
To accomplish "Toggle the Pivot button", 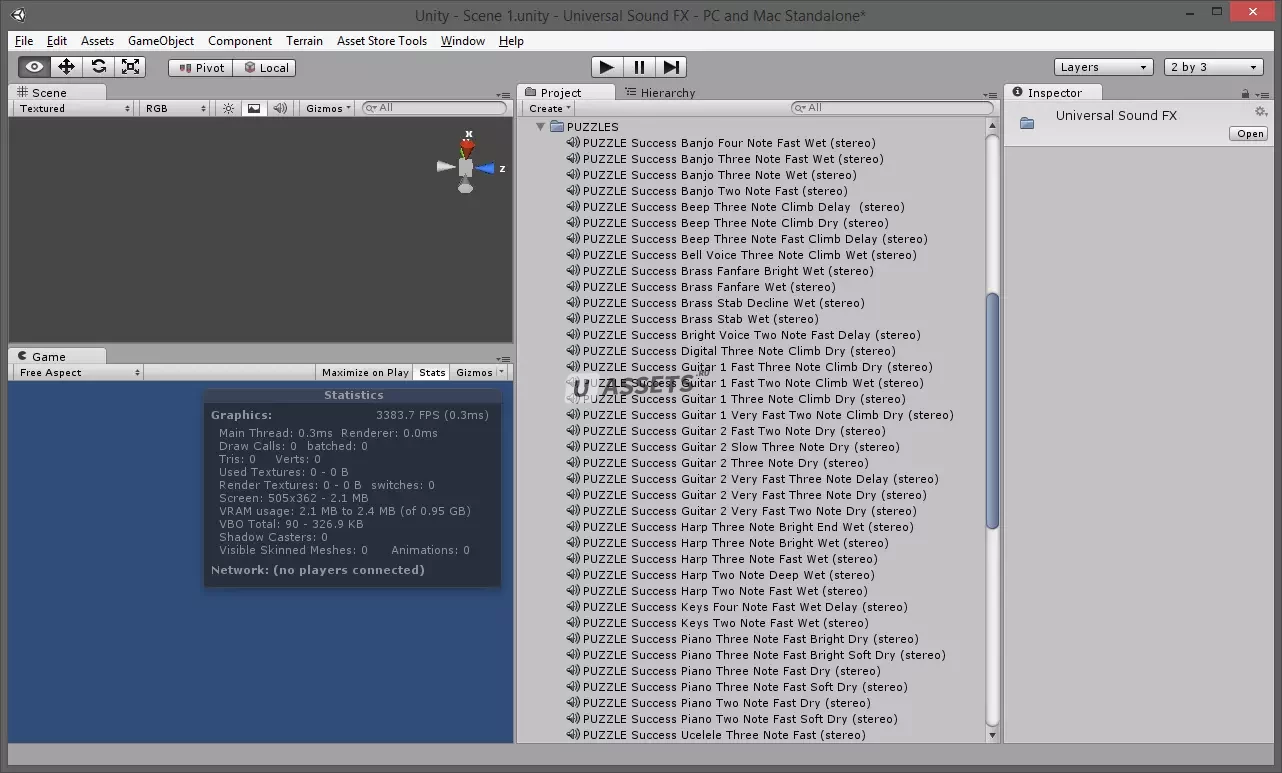I will (x=201, y=68).
